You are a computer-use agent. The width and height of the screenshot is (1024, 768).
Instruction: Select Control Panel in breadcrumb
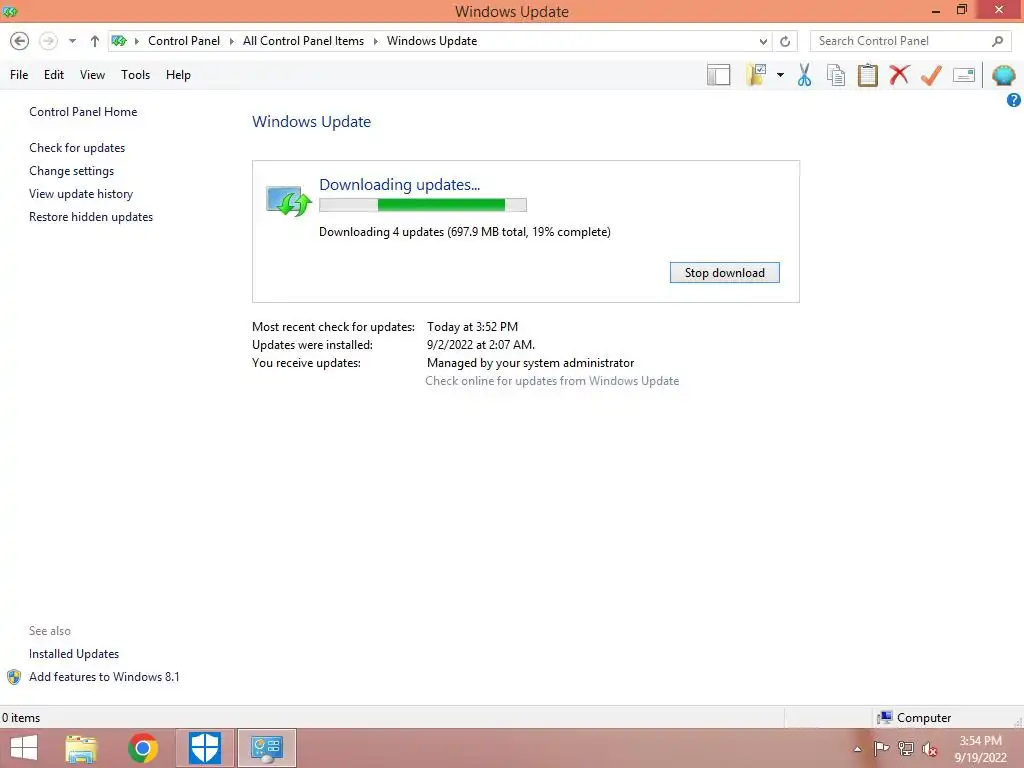(184, 41)
